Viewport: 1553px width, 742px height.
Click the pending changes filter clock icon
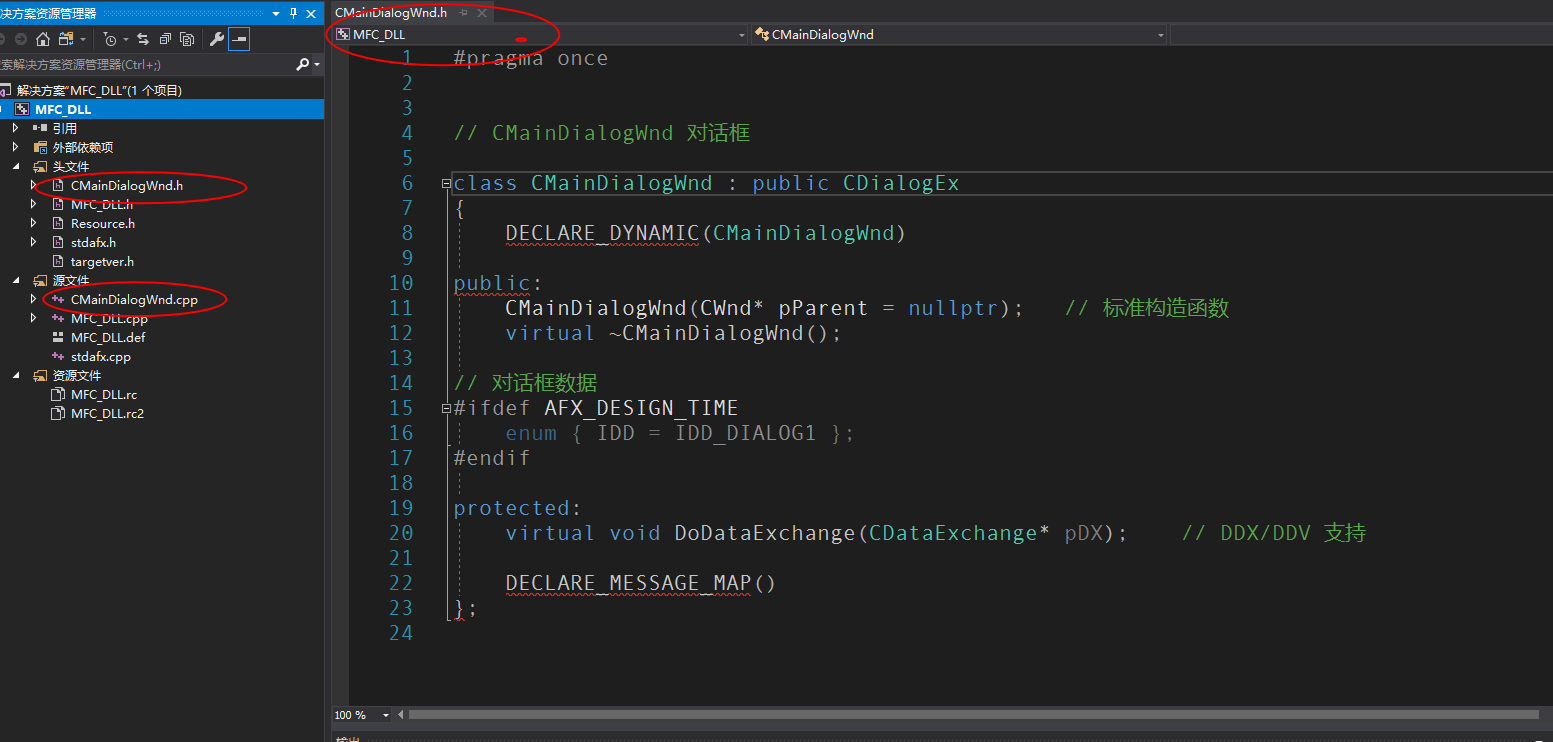coord(110,39)
